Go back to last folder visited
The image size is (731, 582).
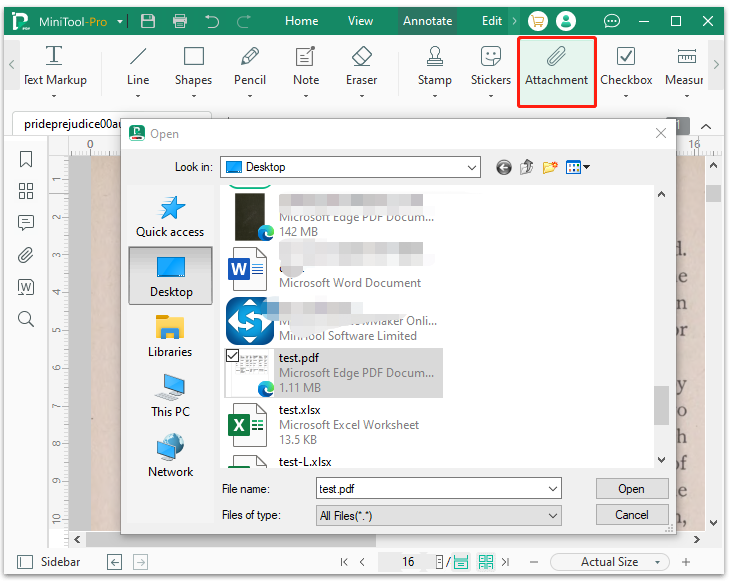coord(503,167)
